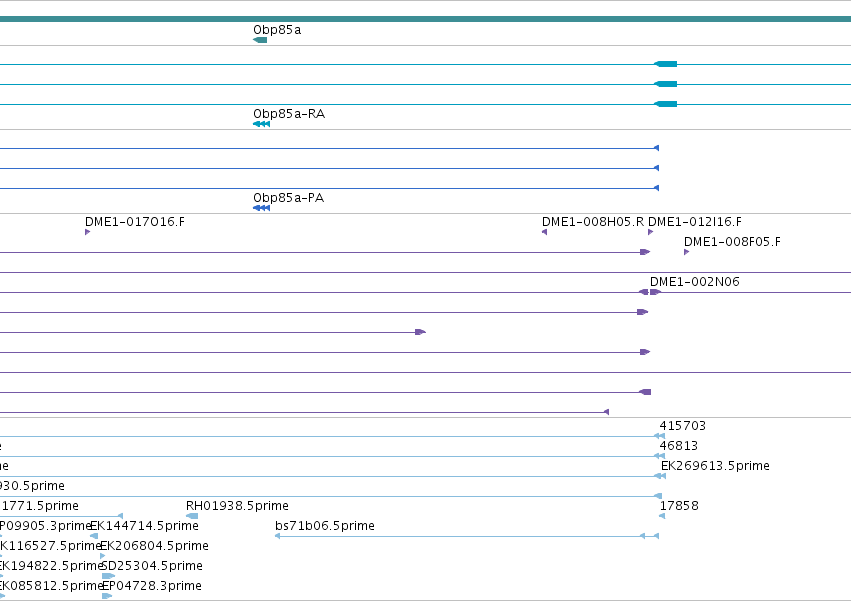
Task: Click the DME1-012I16.F purple arrow marker
Action: pyautogui.click(x=651, y=232)
